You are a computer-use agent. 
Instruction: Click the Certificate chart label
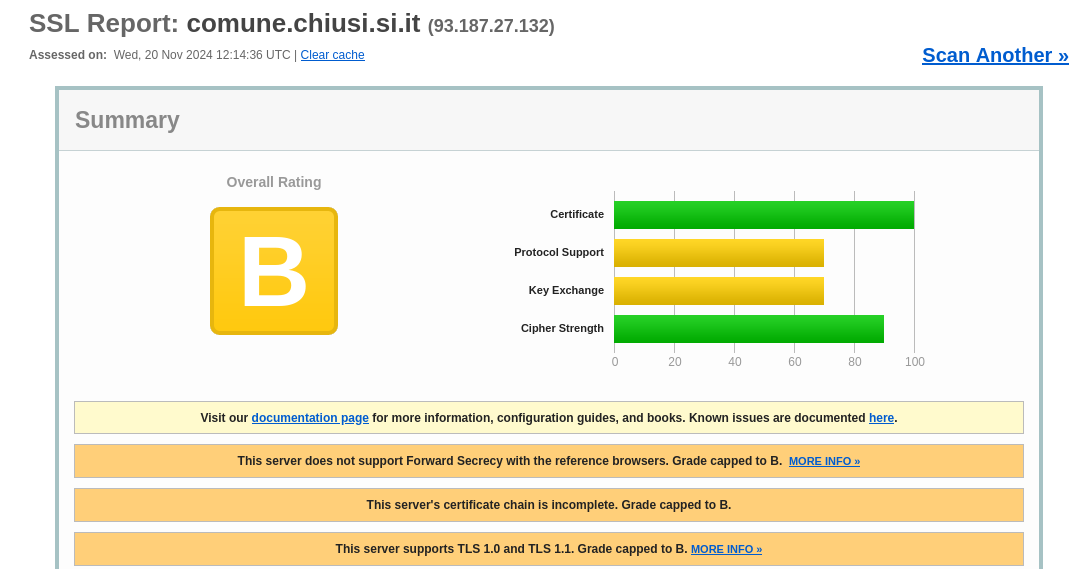[x=576, y=214]
